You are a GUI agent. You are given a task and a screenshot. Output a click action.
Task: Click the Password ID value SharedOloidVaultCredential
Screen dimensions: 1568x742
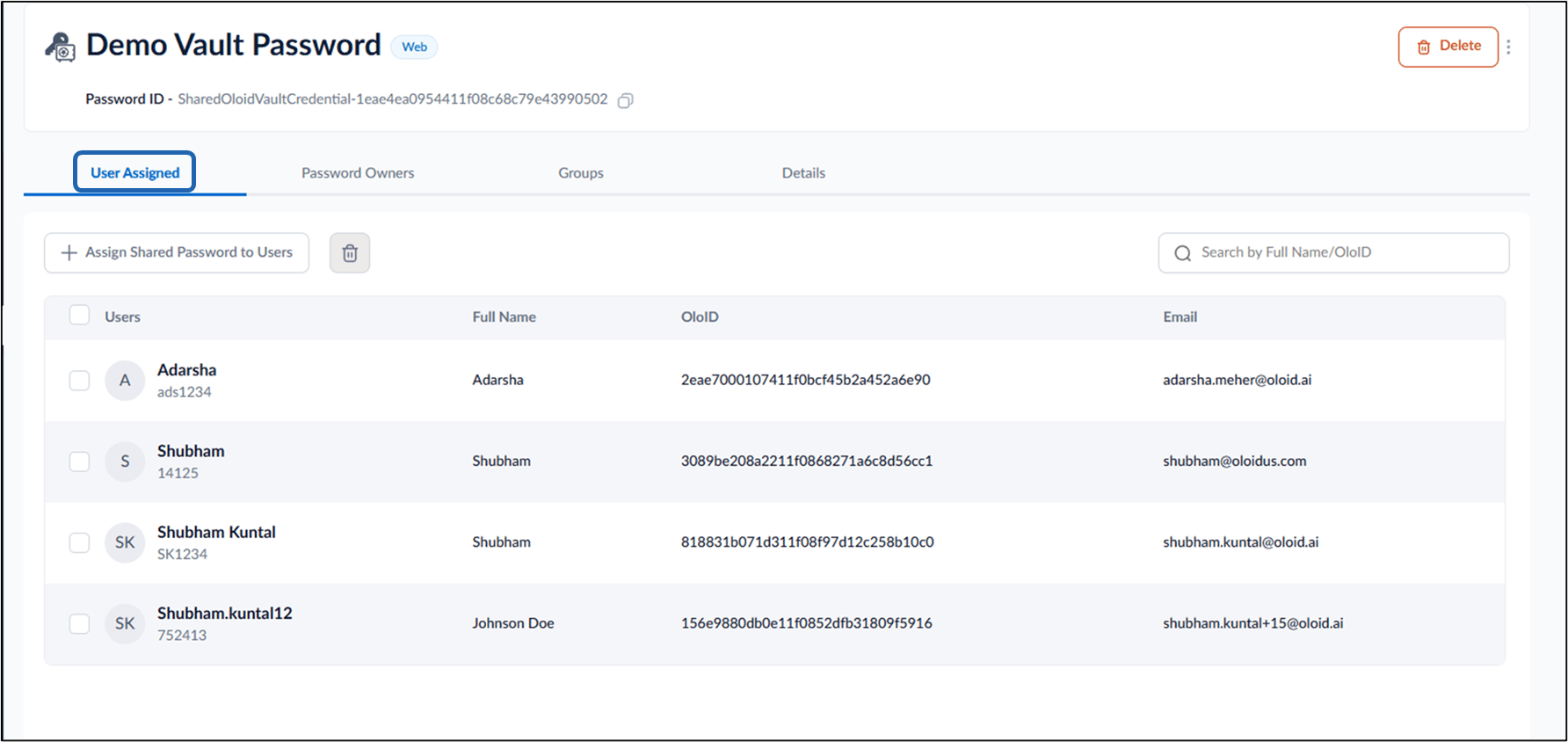pos(392,99)
